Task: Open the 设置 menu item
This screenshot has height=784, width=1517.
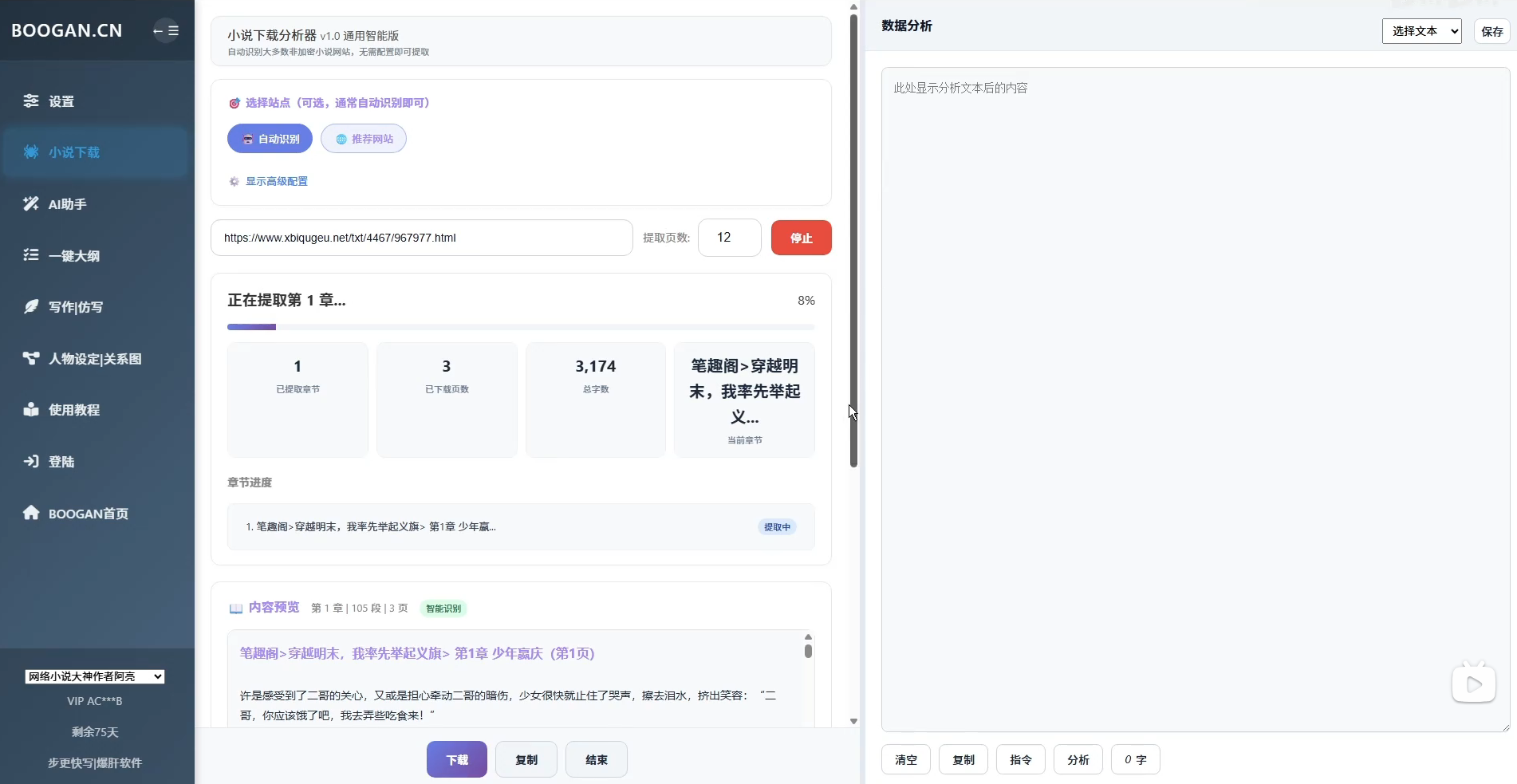Action: 96,101
